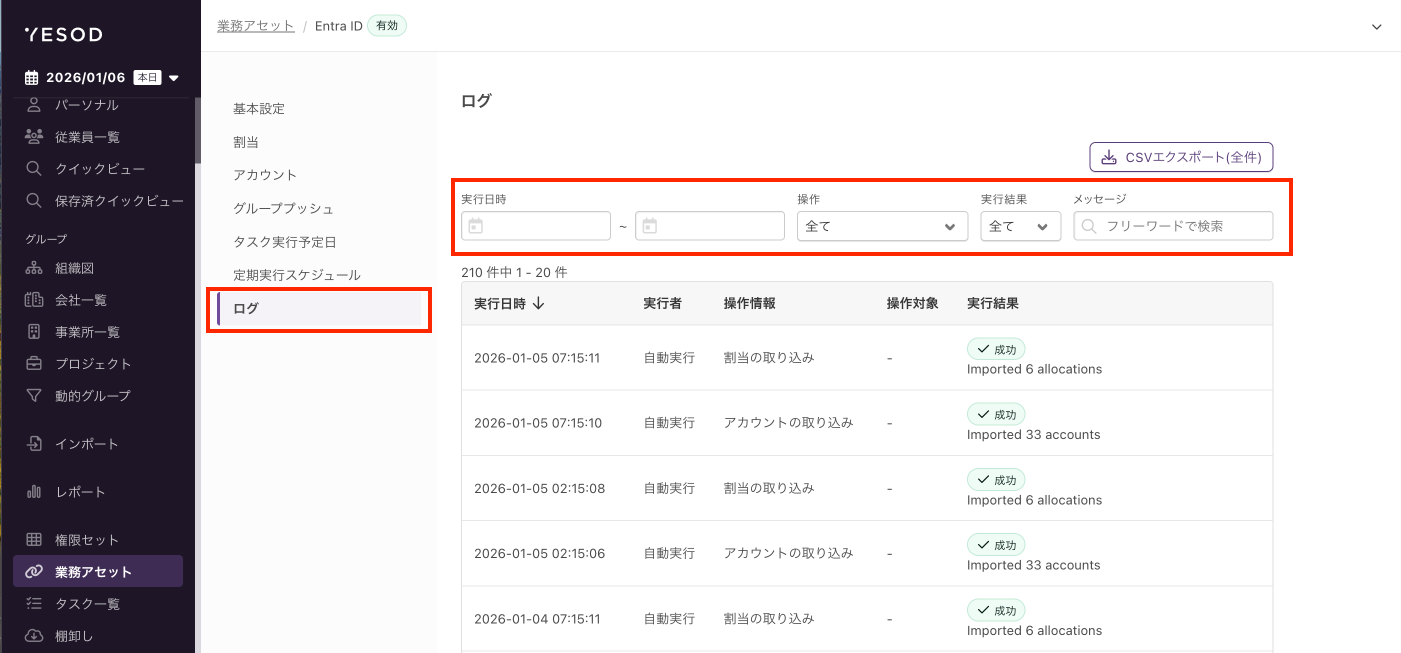This screenshot has height=653, width=1401.
Task: Click the 権限セット grid icon
Action: (34, 540)
